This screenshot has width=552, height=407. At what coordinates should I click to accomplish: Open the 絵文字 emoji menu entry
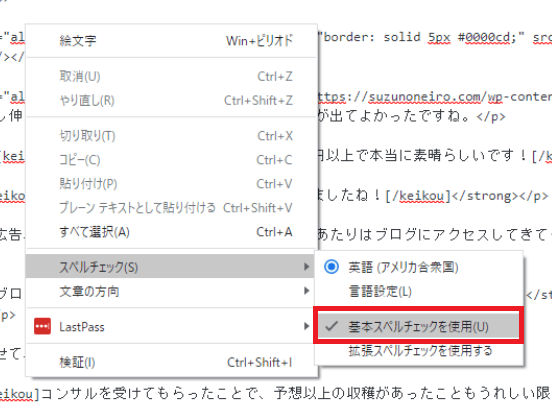pos(171,40)
